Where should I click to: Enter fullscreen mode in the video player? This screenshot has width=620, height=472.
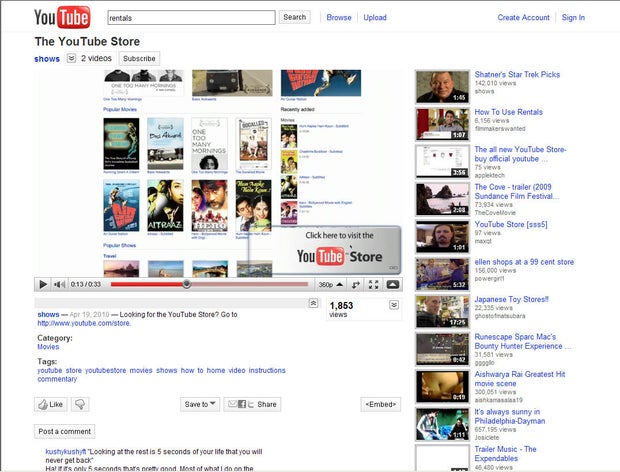coord(372,285)
